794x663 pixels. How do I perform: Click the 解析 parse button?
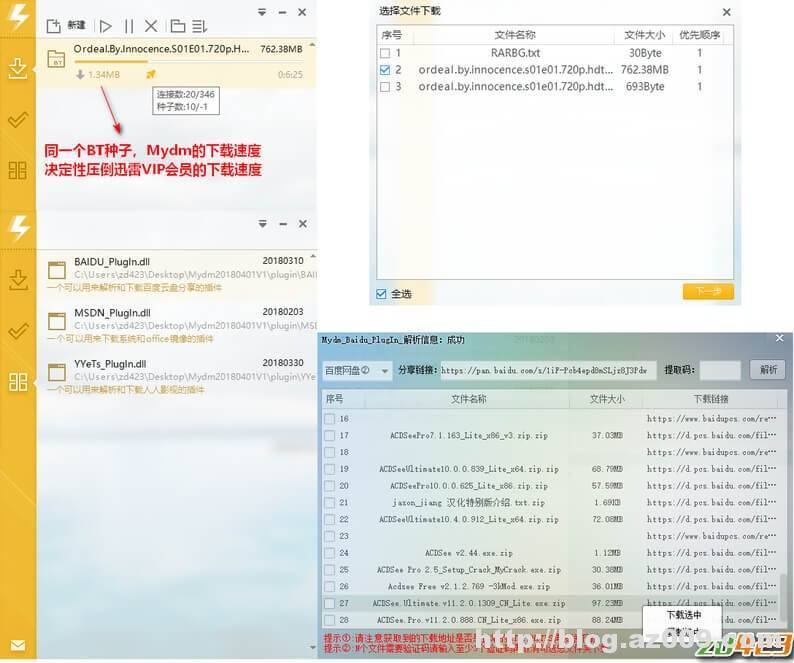click(x=768, y=370)
